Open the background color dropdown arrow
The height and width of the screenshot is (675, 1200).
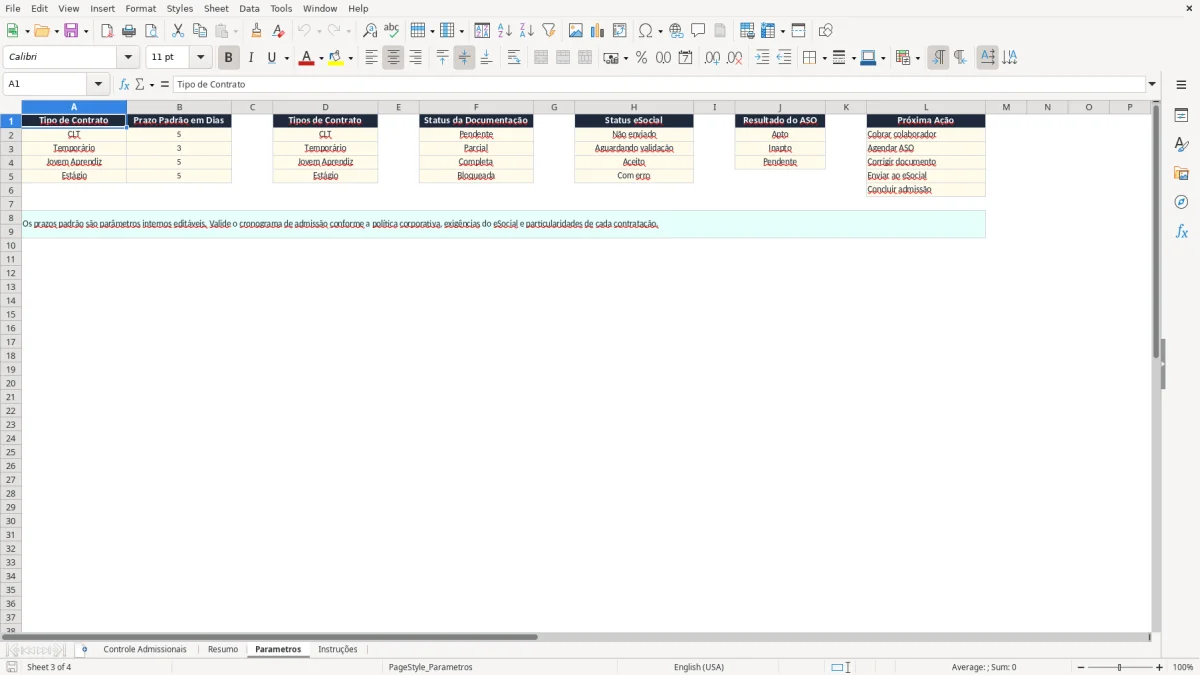point(350,58)
